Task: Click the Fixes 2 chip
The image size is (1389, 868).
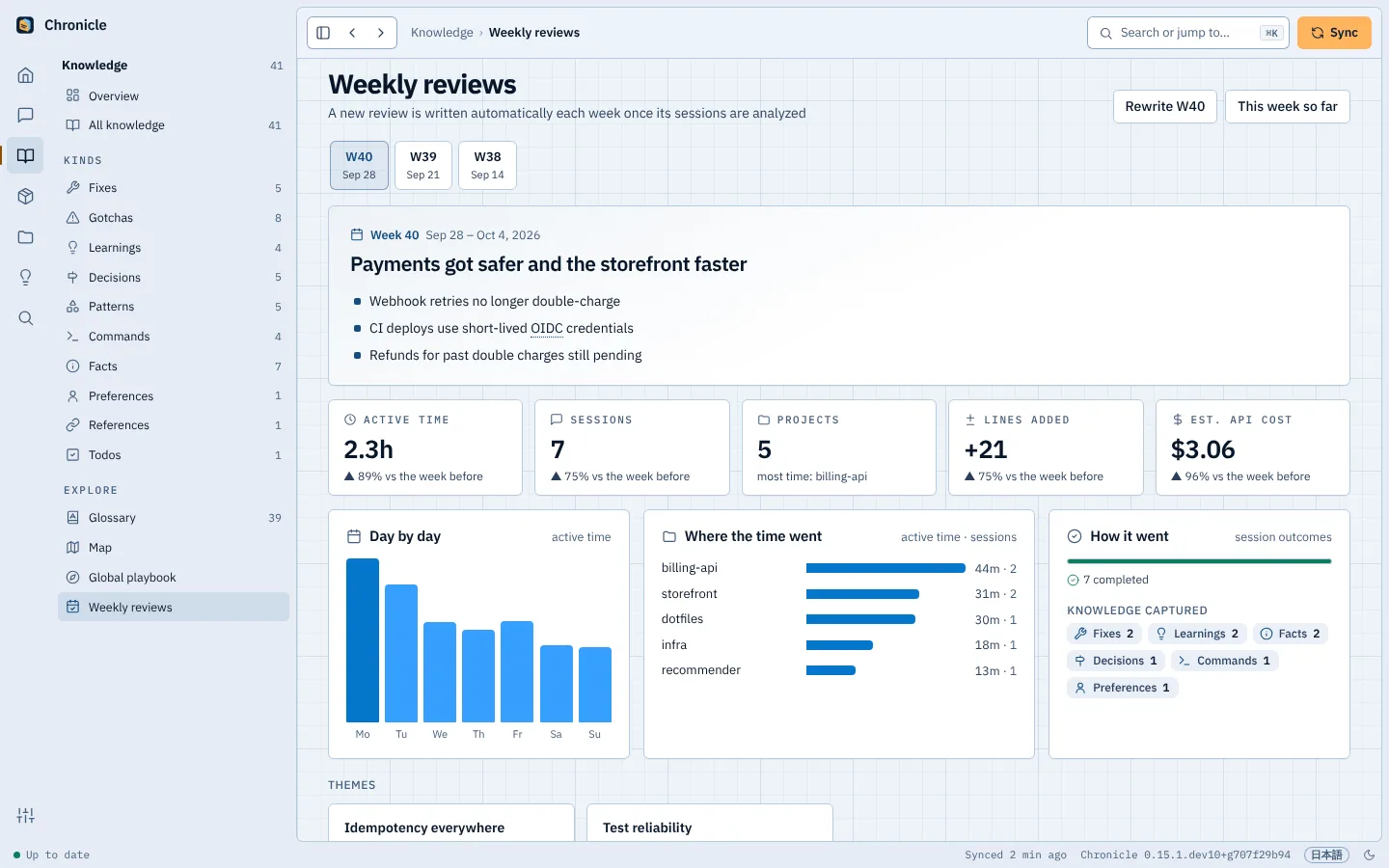Action: click(1104, 634)
